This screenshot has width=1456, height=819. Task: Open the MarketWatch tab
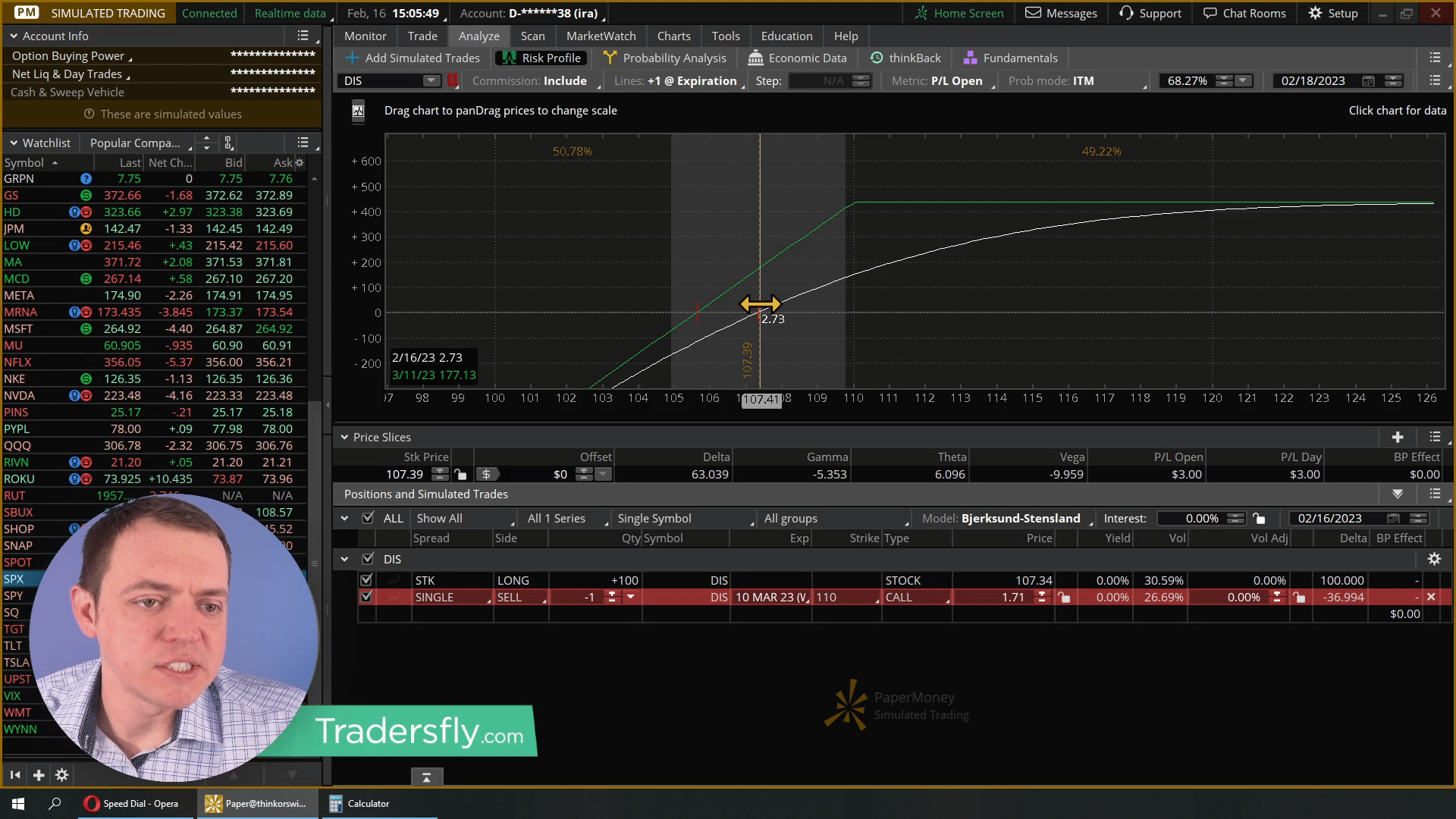click(601, 36)
